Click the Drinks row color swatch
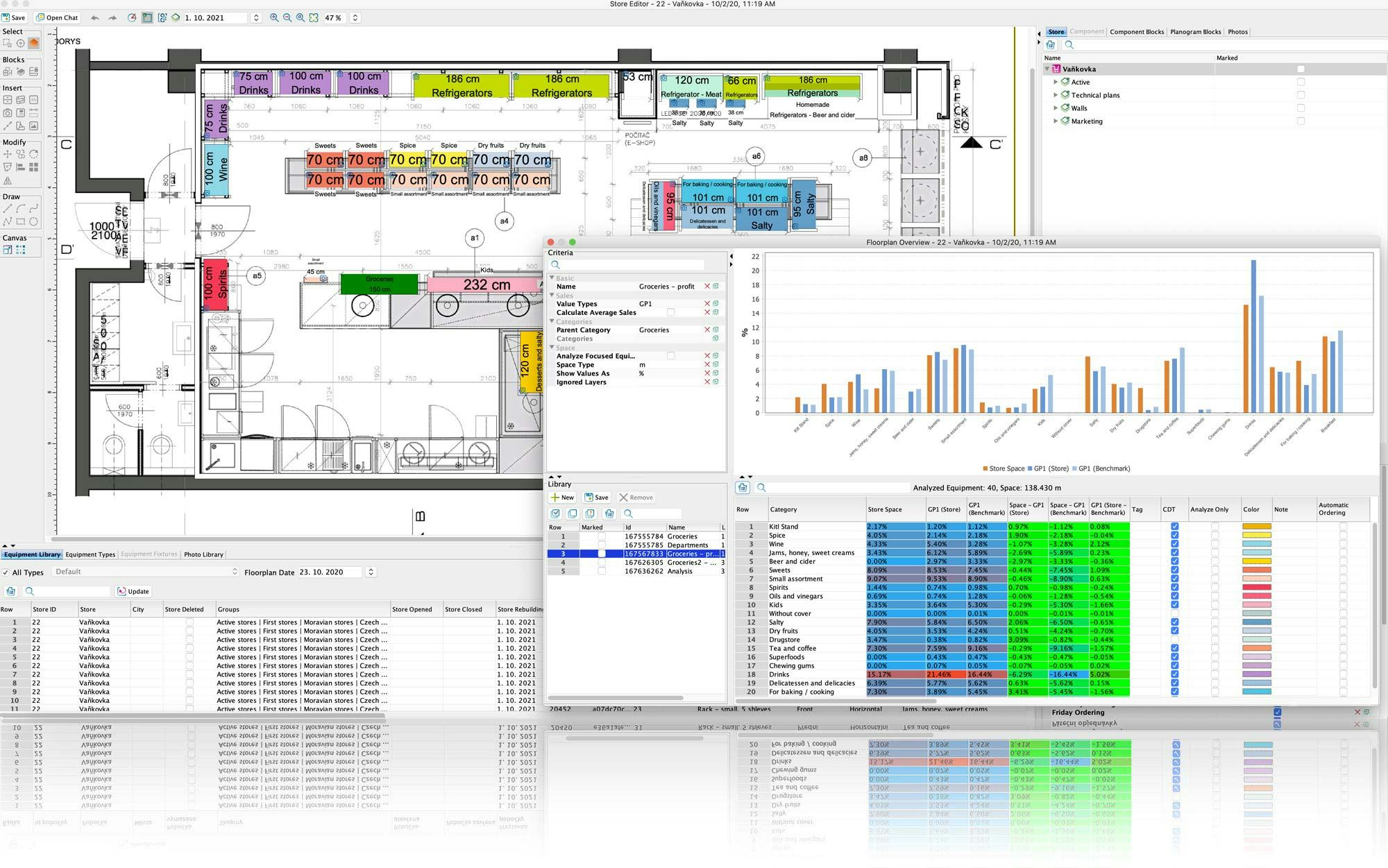The height and width of the screenshot is (868, 1388). 1256,674
